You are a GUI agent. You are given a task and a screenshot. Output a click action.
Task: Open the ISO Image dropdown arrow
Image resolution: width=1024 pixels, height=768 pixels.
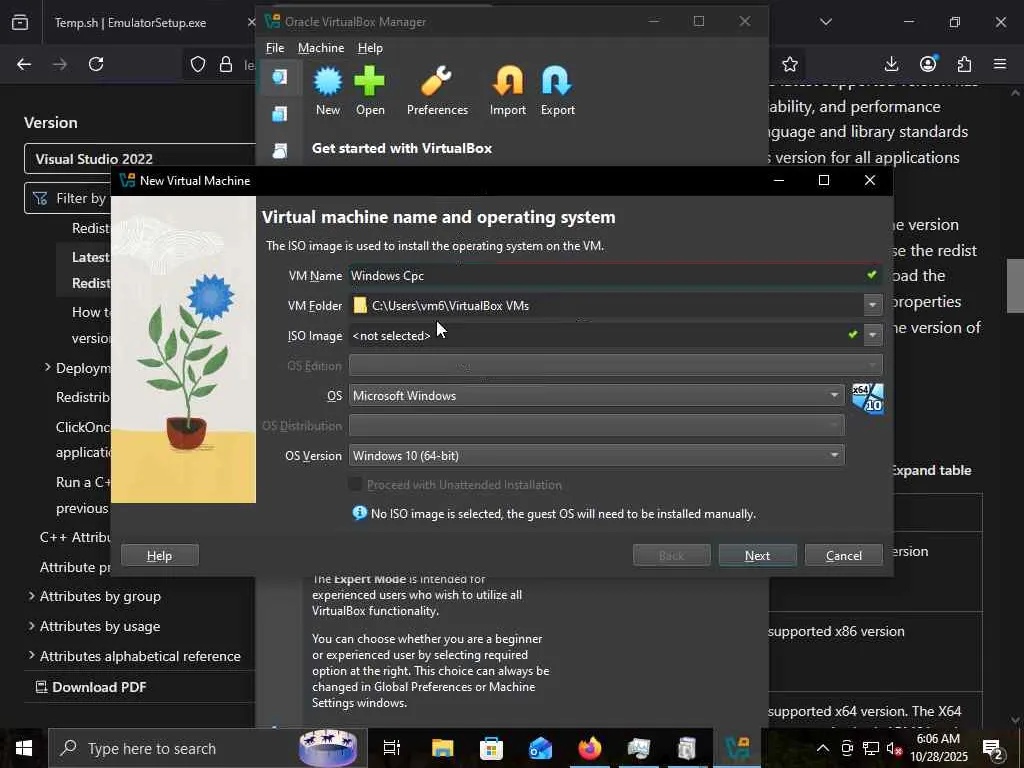click(872, 335)
